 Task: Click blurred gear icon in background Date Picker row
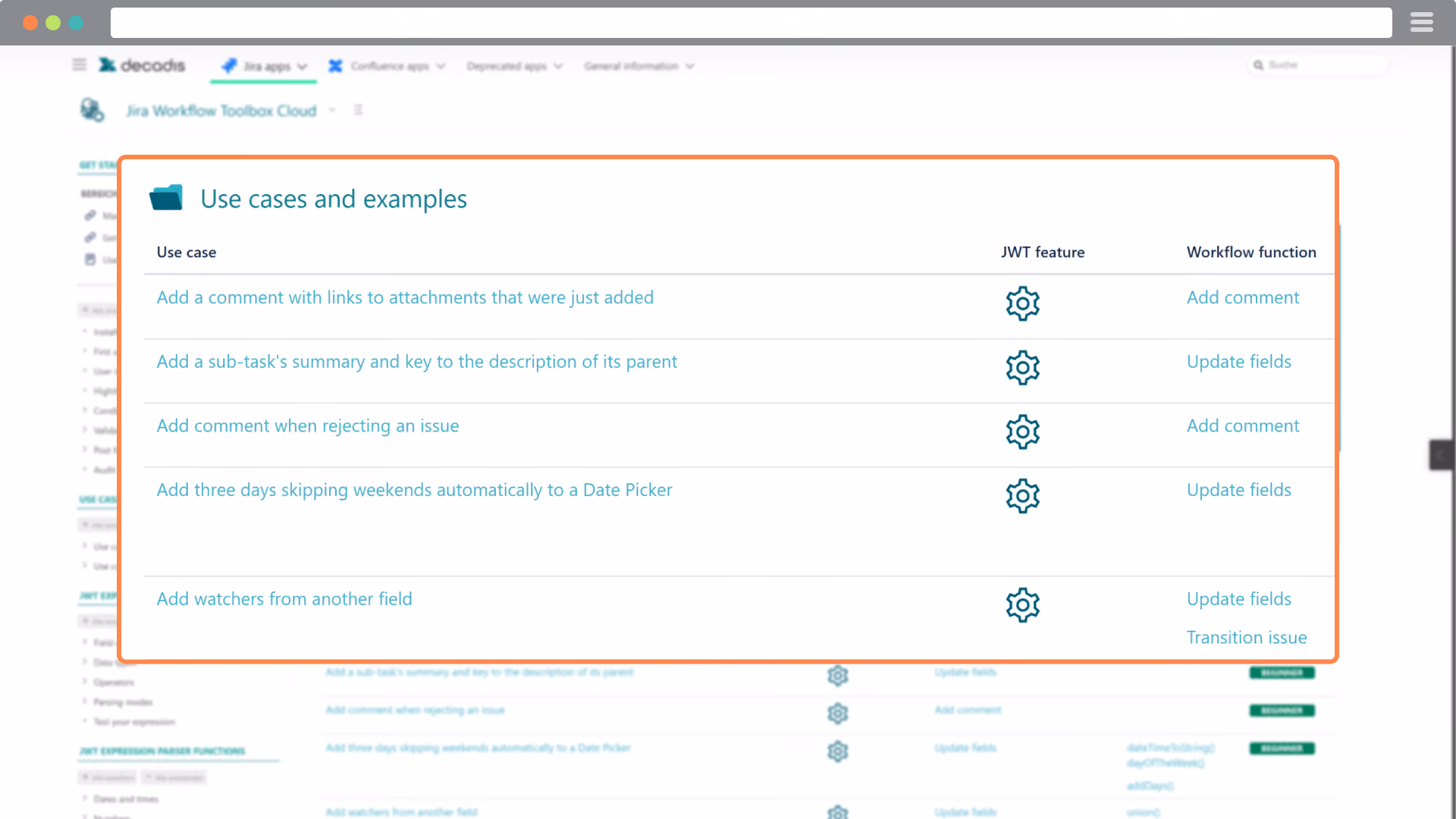(837, 751)
